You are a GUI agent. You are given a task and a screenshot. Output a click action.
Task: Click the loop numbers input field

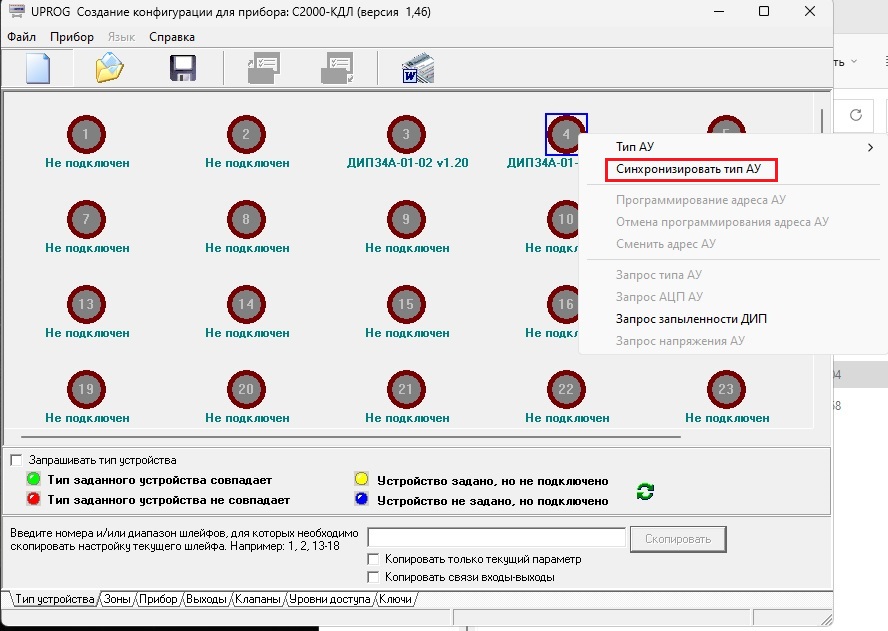tap(497, 537)
